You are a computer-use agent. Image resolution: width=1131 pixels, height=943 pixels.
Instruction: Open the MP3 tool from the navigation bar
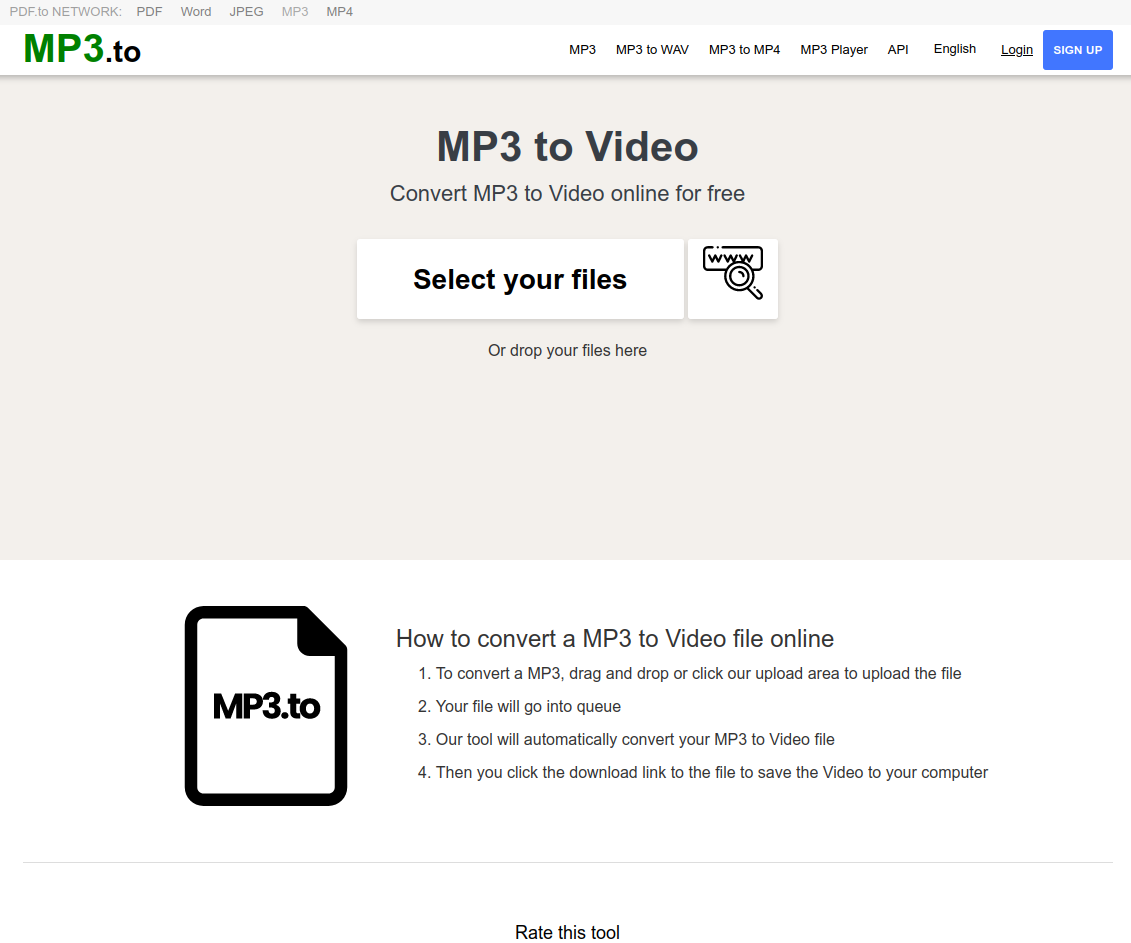582,49
